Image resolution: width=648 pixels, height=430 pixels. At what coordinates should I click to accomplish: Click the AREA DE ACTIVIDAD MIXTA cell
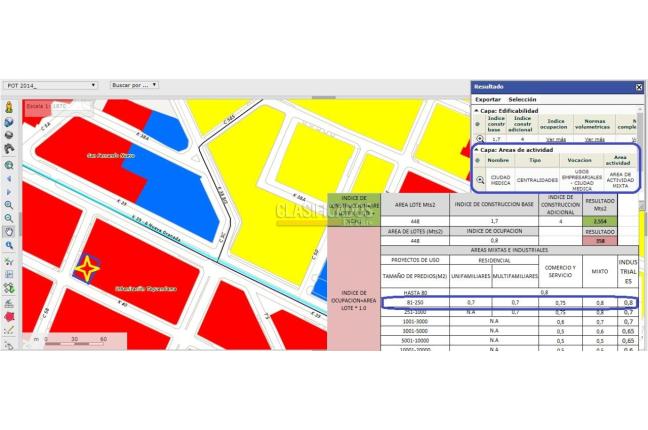(x=620, y=180)
